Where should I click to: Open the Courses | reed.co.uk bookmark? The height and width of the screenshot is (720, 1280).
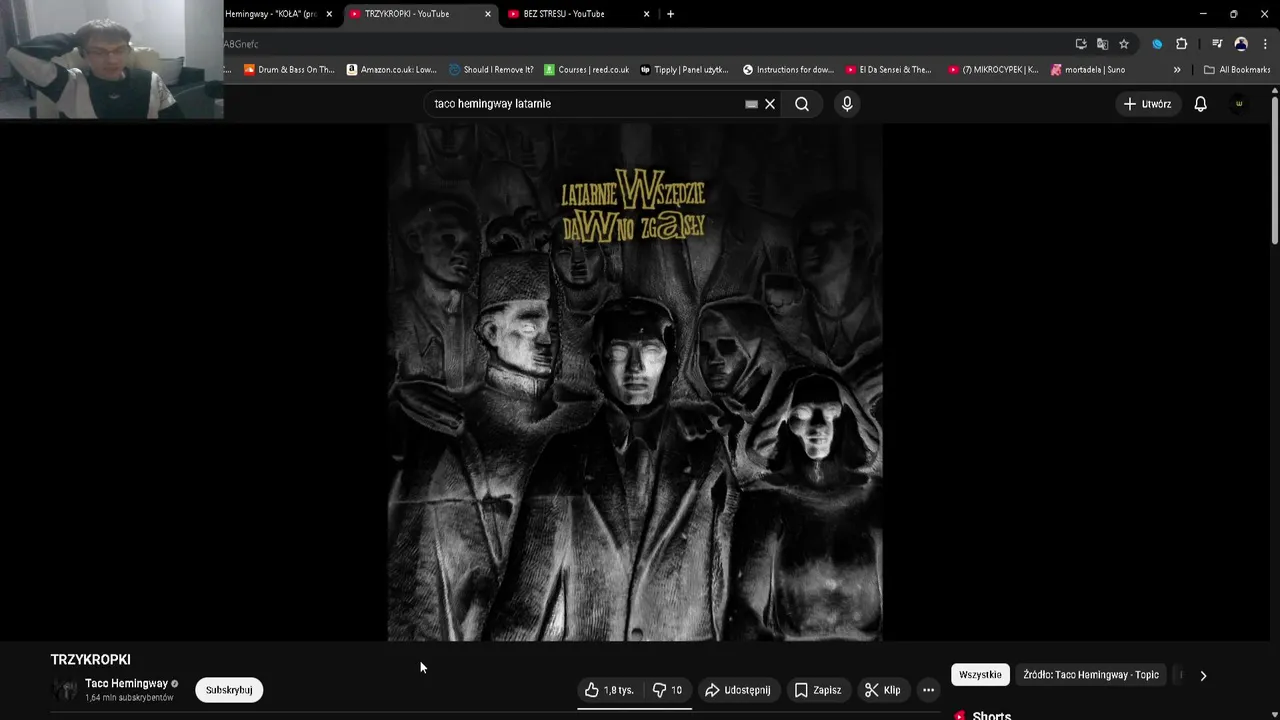[x=587, y=70]
